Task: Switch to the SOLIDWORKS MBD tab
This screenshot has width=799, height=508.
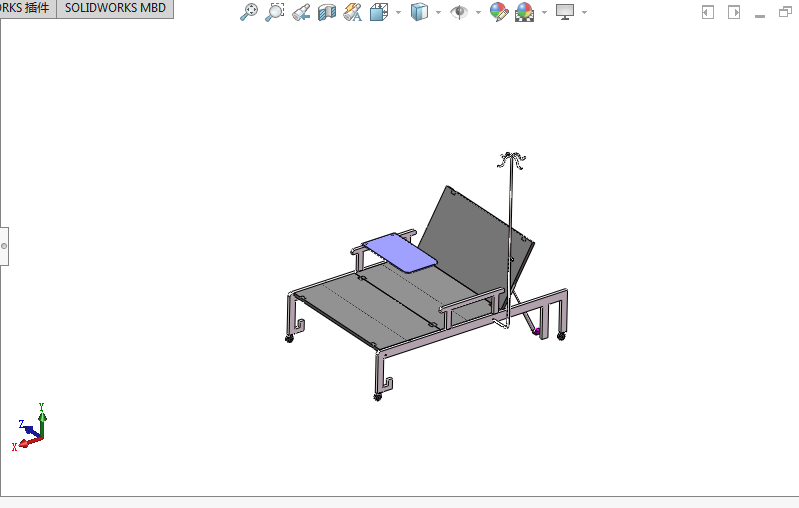Action: coord(115,8)
